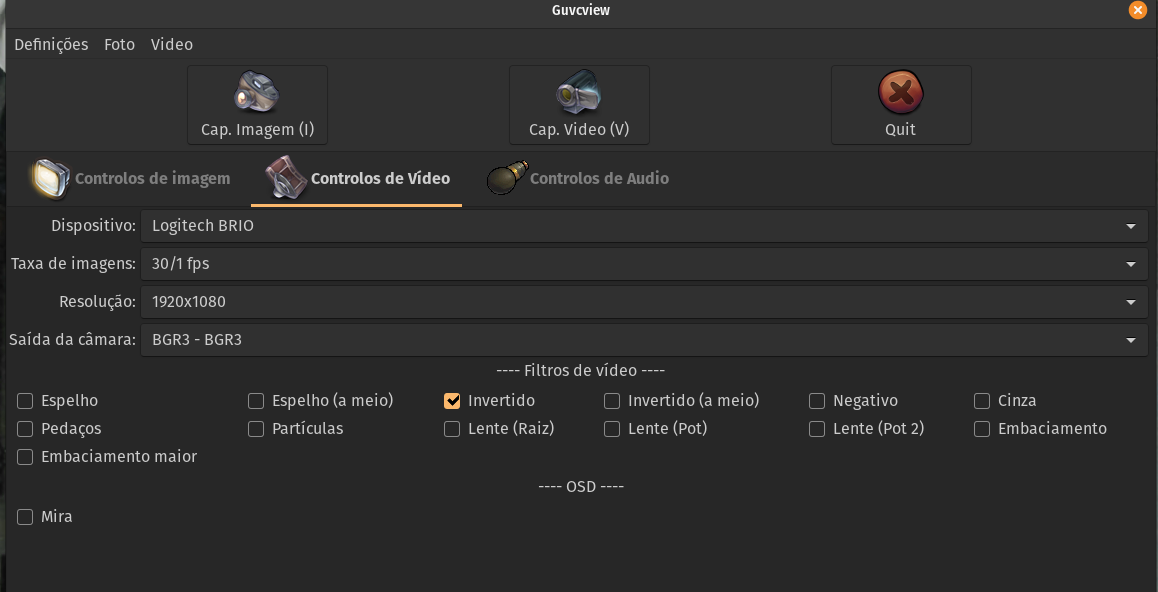This screenshot has width=1158, height=592.
Task: Close the Guvcview window with orange X
Action: (x=1137, y=10)
